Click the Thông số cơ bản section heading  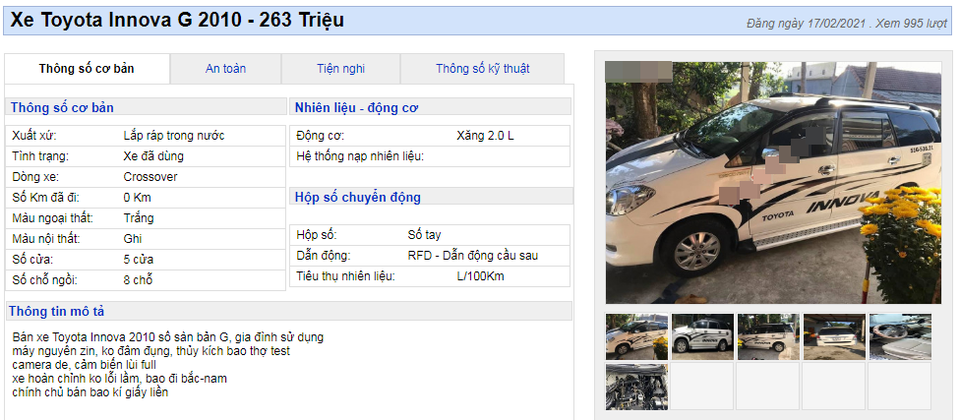coord(61,108)
